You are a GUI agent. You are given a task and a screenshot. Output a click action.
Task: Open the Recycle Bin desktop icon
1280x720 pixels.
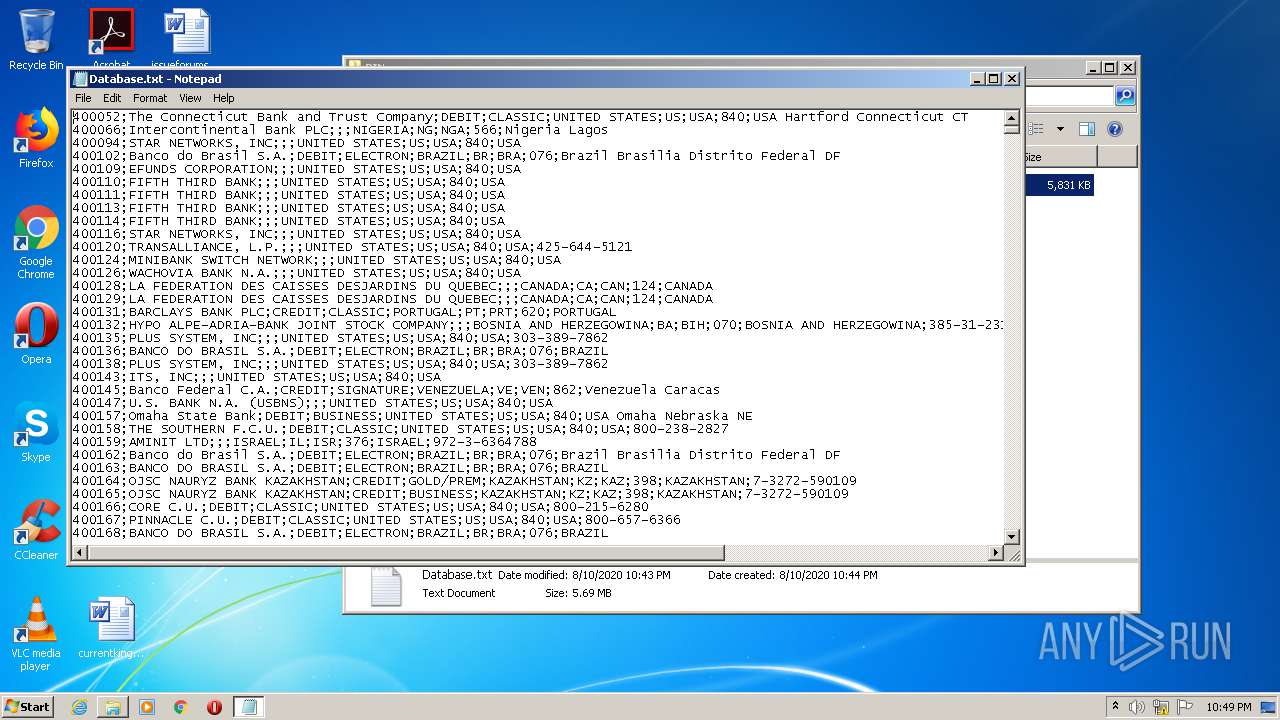point(36,40)
